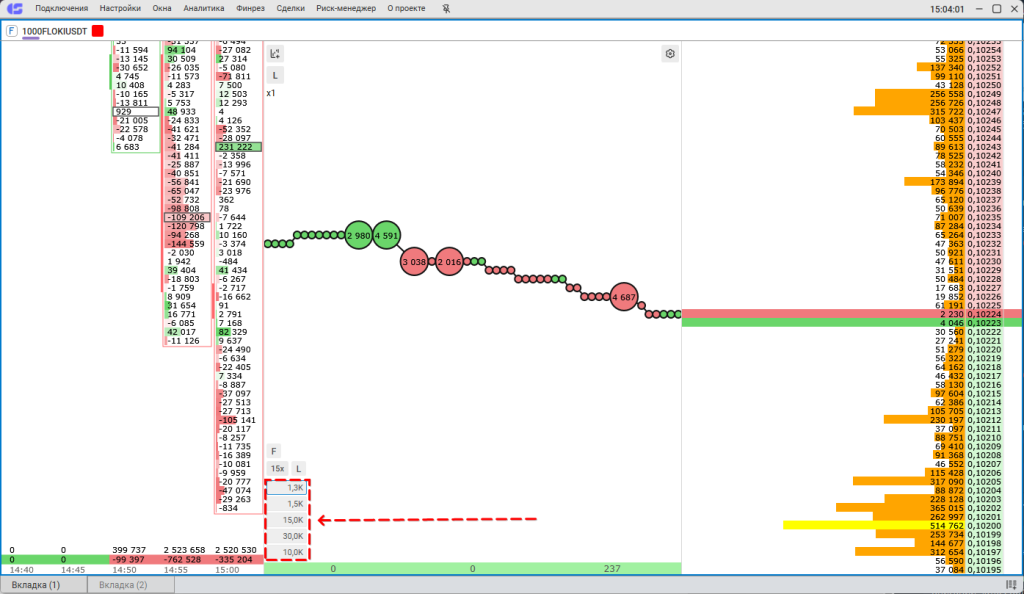Click the F button above 15x
This screenshot has height=594, width=1024.
coord(274,451)
